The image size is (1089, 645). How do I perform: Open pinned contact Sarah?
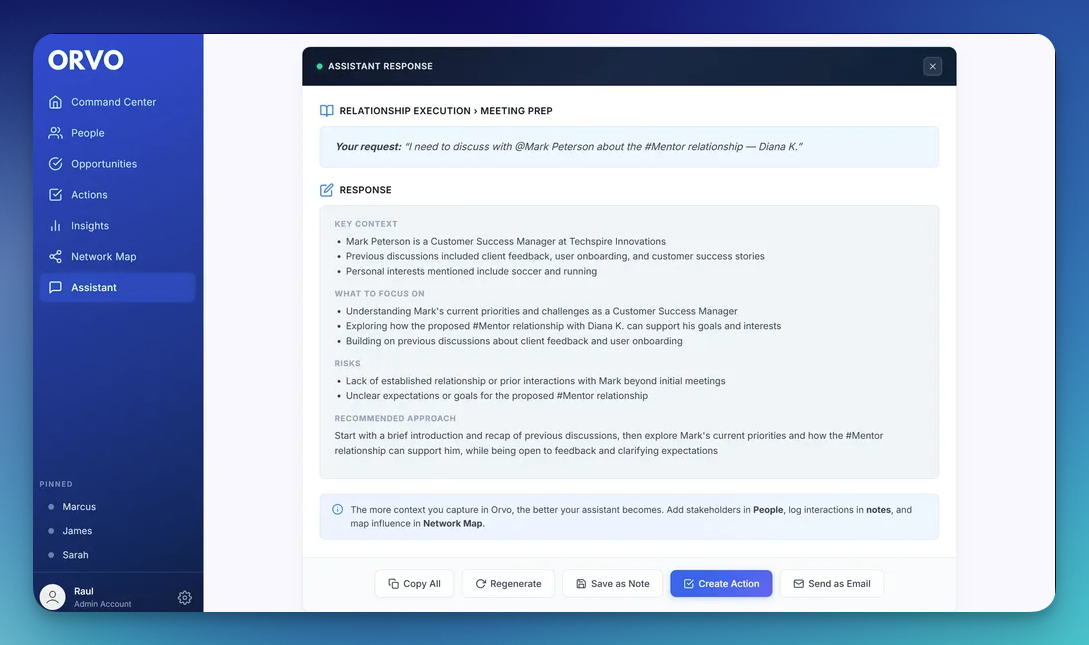pyautogui.click(x=75, y=555)
